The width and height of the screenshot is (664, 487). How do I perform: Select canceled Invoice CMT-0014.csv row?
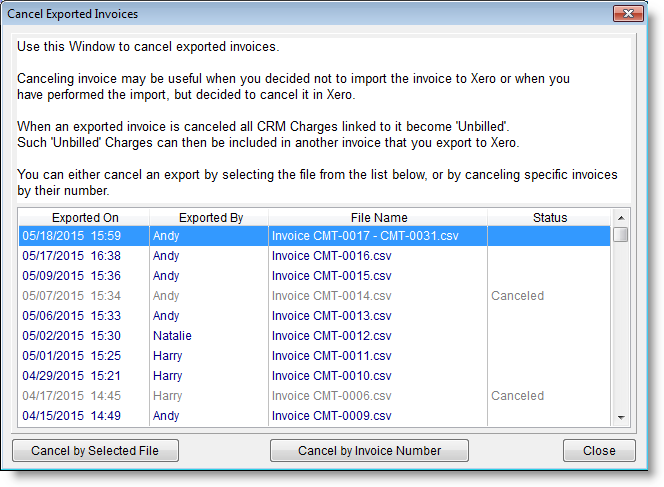click(x=331, y=296)
